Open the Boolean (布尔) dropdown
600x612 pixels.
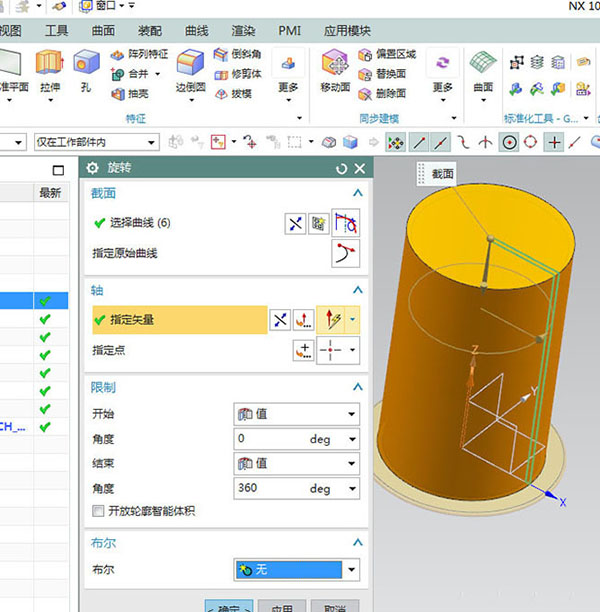297,569
